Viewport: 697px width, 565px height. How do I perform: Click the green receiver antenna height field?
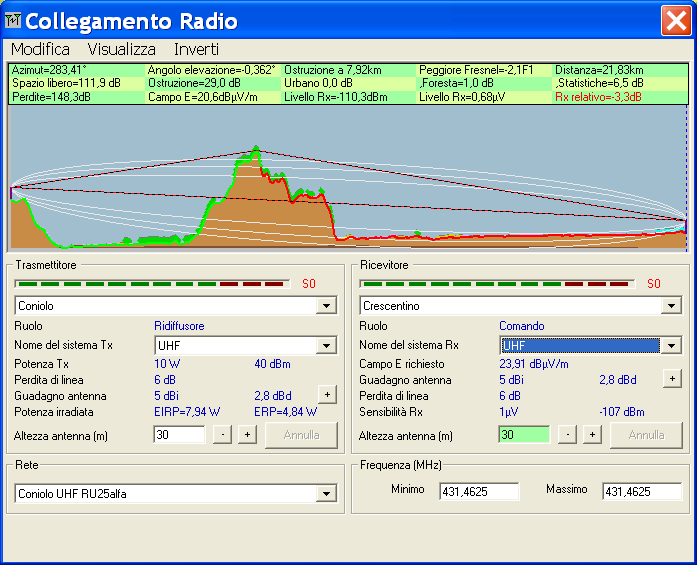click(x=524, y=434)
